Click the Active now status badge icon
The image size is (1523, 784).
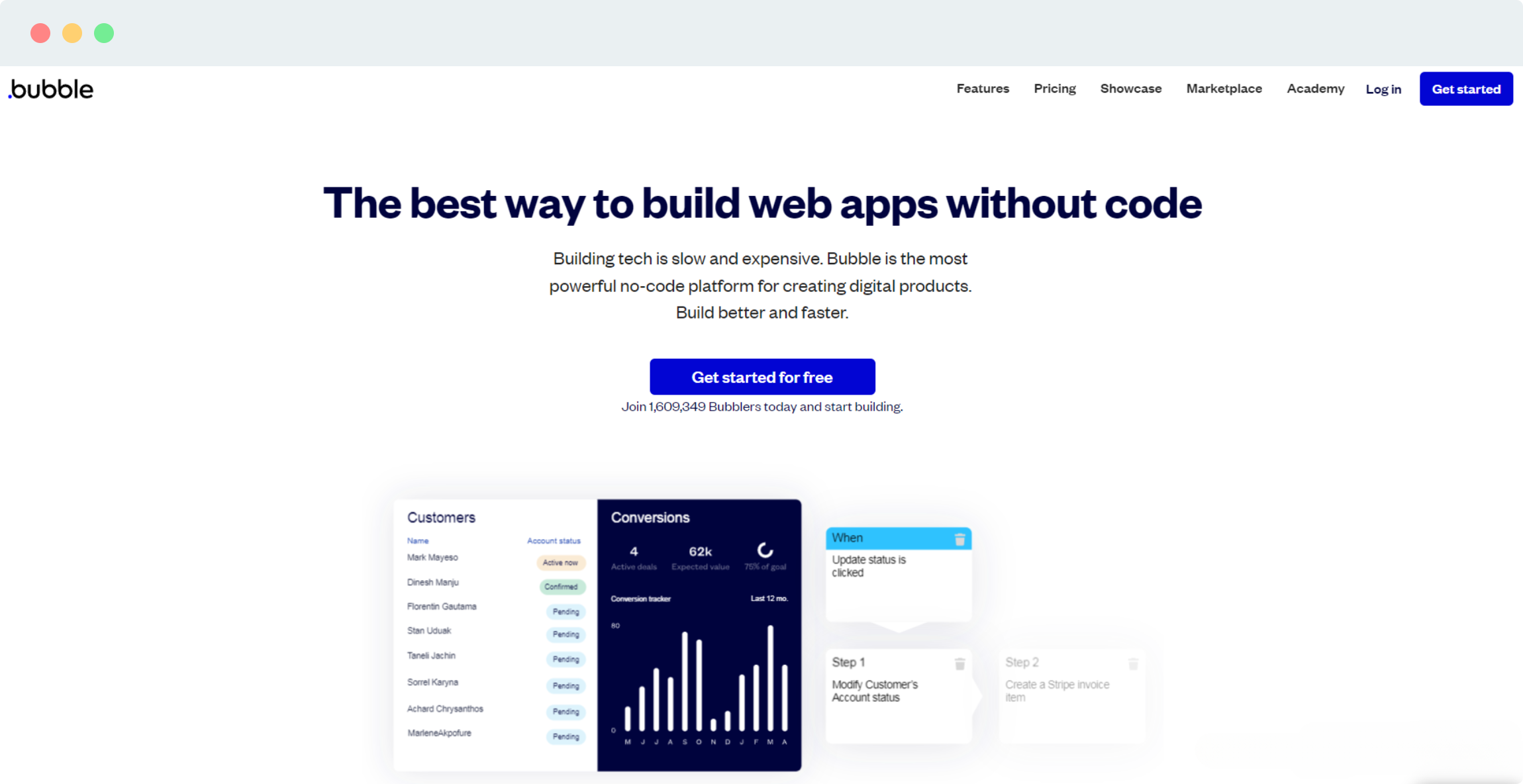(557, 562)
